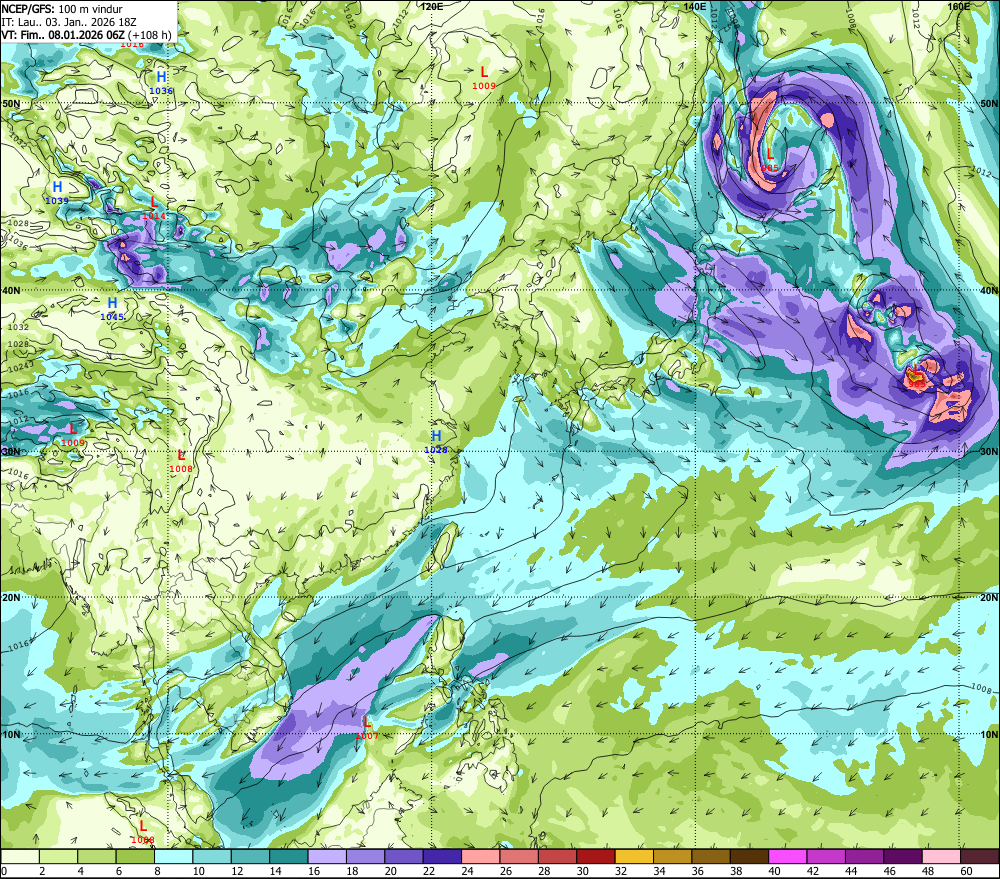Image resolution: width=1000 pixels, height=879 pixels.
Task: Click the L 1009 low below the 120E label
Action: click(484, 78)
